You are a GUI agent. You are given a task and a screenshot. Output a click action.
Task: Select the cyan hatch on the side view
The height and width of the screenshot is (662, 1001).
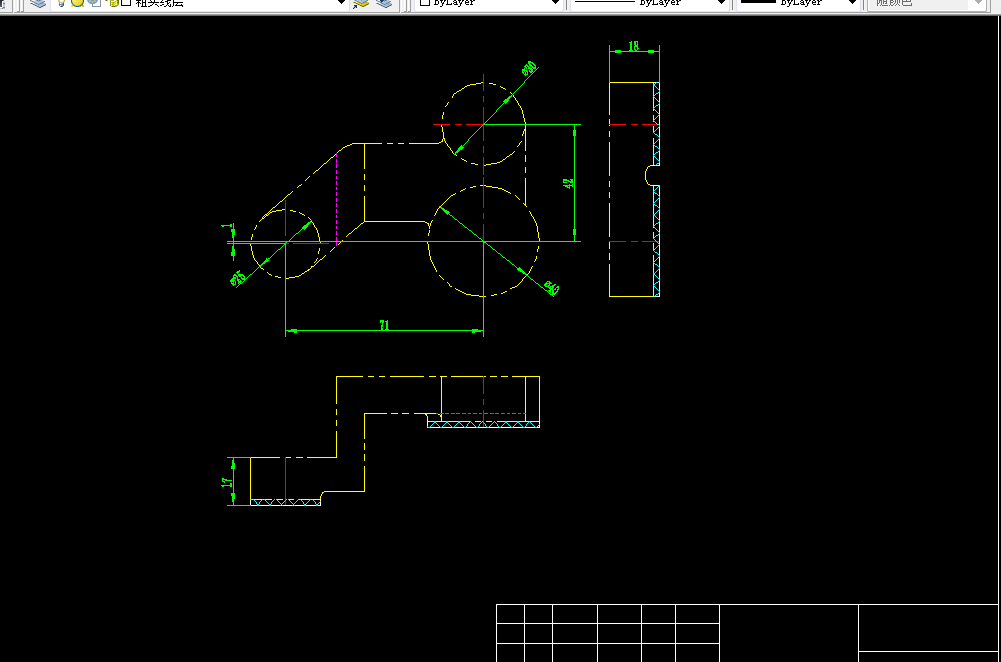(x=656, y=190)
